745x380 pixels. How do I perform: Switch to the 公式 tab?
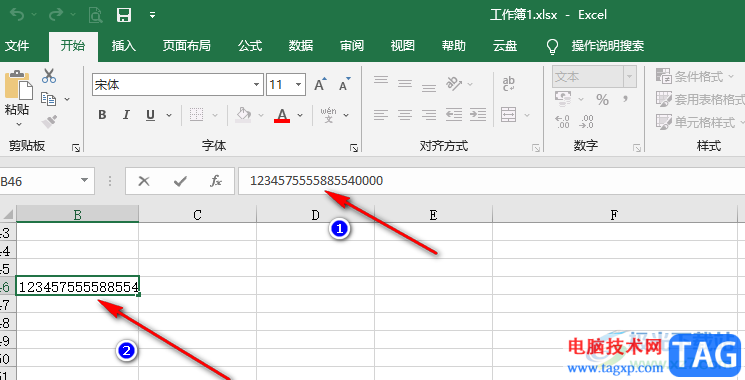click(x=250, y=46)
